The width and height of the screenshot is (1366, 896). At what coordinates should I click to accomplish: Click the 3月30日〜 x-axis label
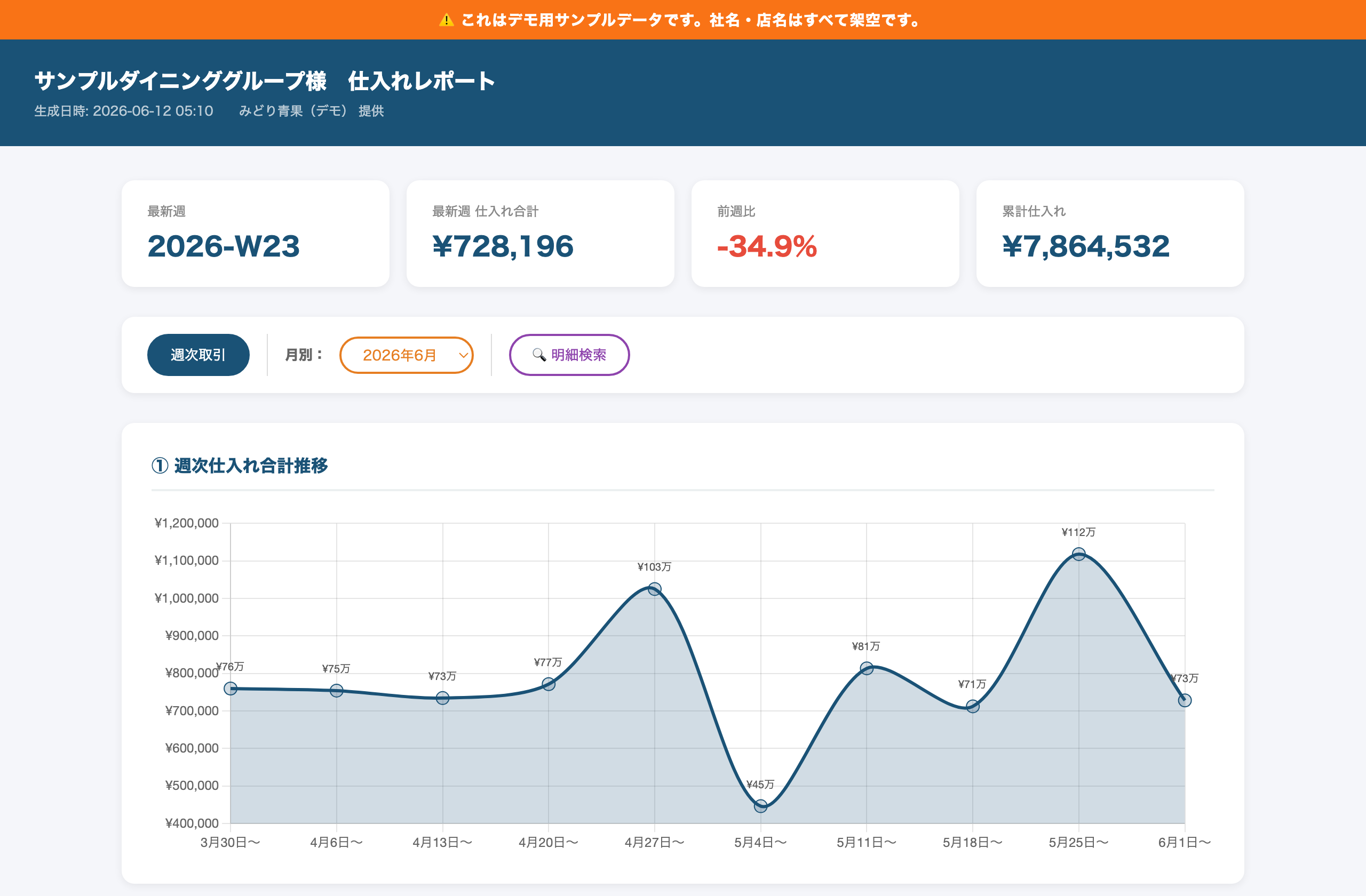point(230,842)
